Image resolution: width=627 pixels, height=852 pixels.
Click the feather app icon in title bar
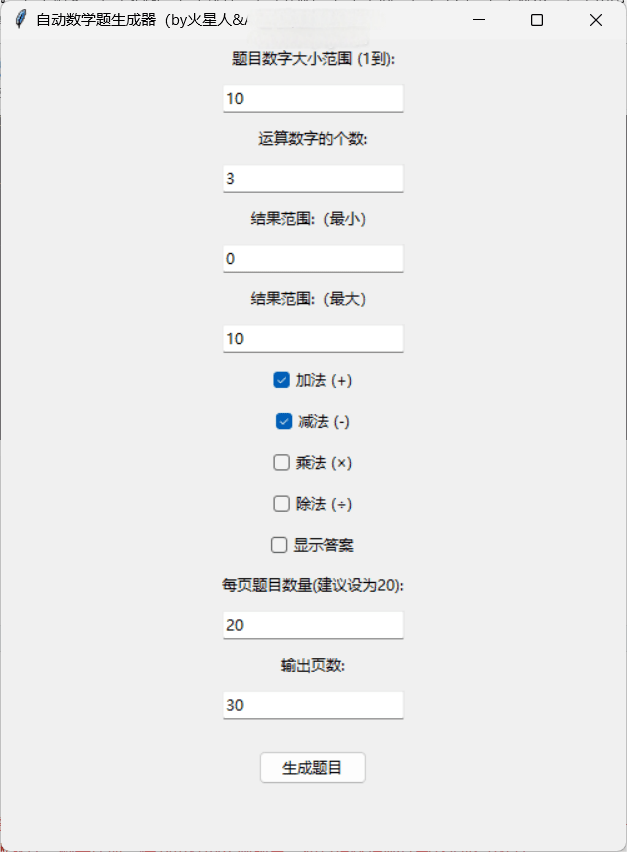pos(20,20)
